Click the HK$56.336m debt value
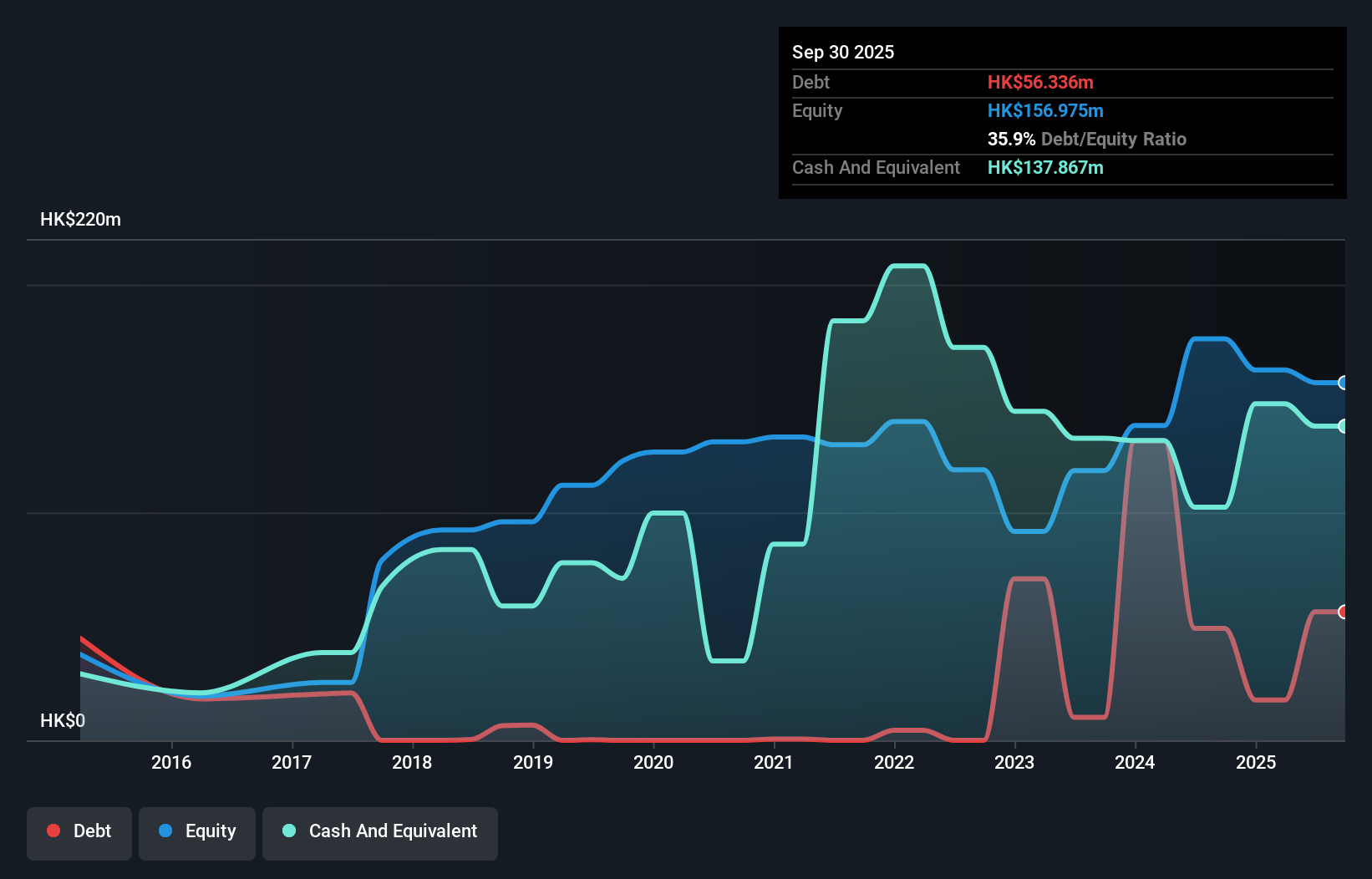Viewport: 1372px width, 879px height. 1040,82
